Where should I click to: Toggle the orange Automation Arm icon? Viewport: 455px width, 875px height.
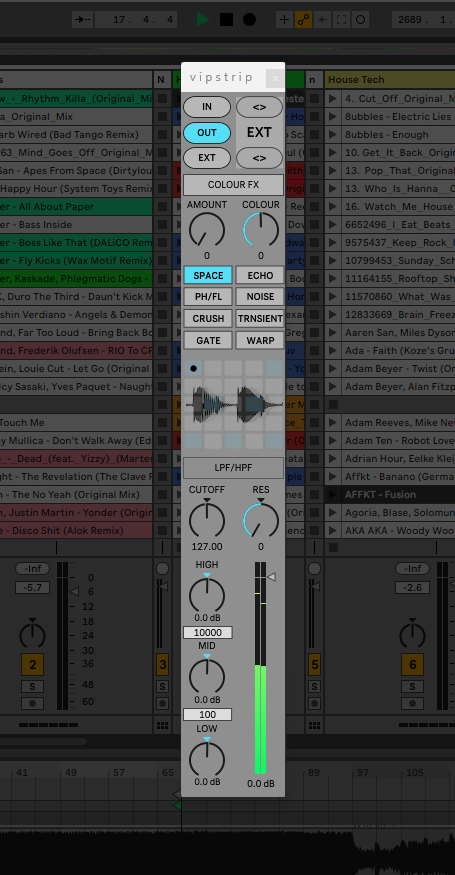[x=303, y=20]
